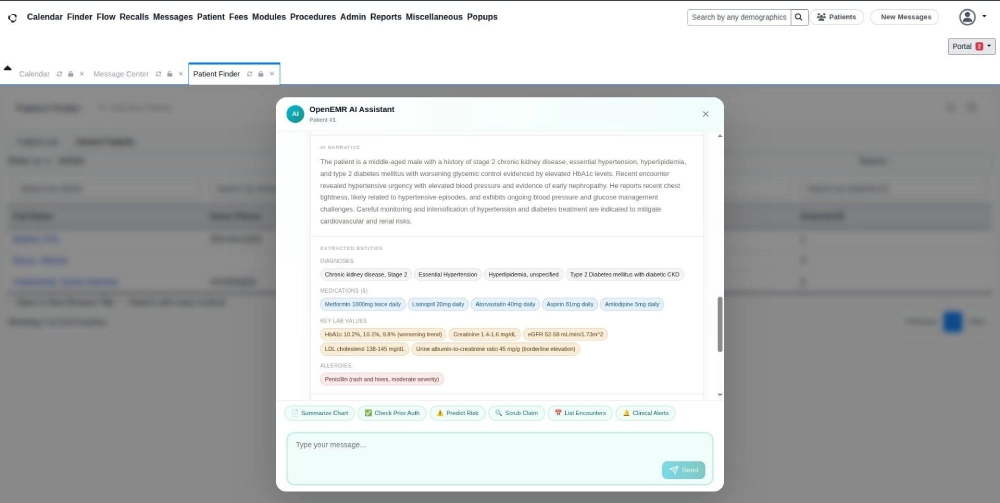Click the Creatinine 1.4-1.6 mg/dL tag
Viewport: 1000px width, 503px height.
pyautogui.click(x=485, y=334)
